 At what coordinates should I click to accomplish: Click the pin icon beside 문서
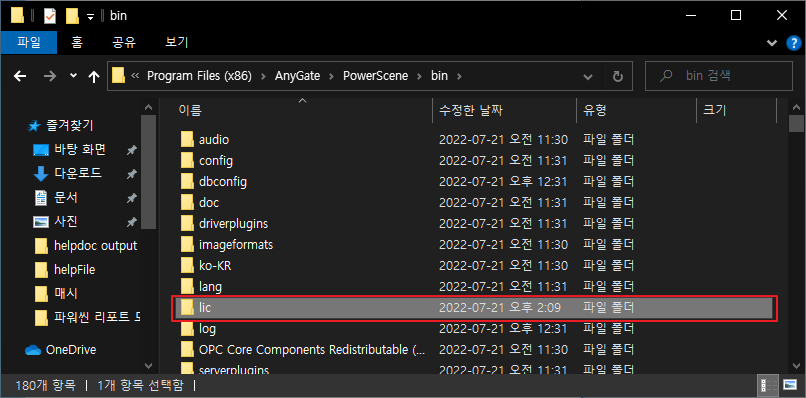point(132,198)
